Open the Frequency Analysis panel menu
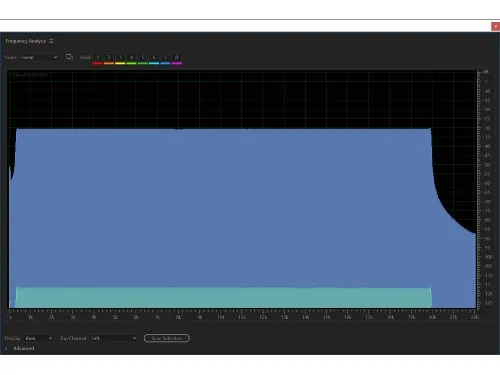500x375 pixels. (x=51, y=41)
